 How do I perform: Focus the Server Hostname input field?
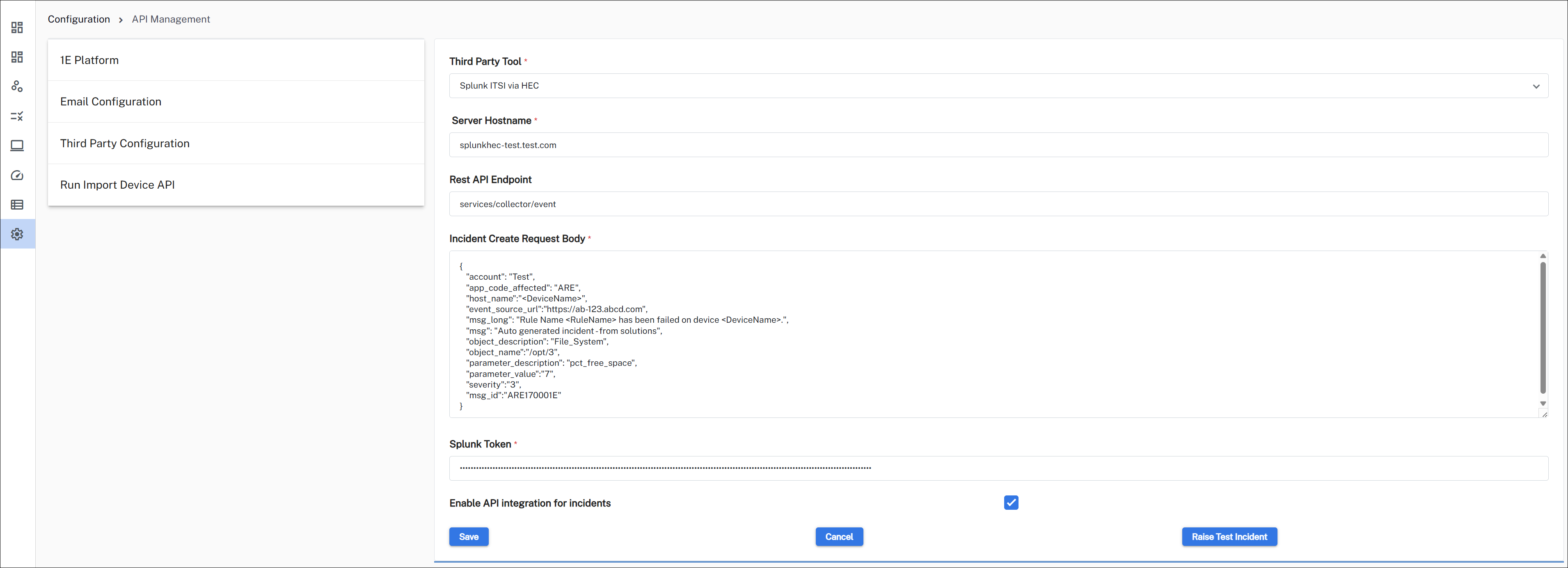998,145
